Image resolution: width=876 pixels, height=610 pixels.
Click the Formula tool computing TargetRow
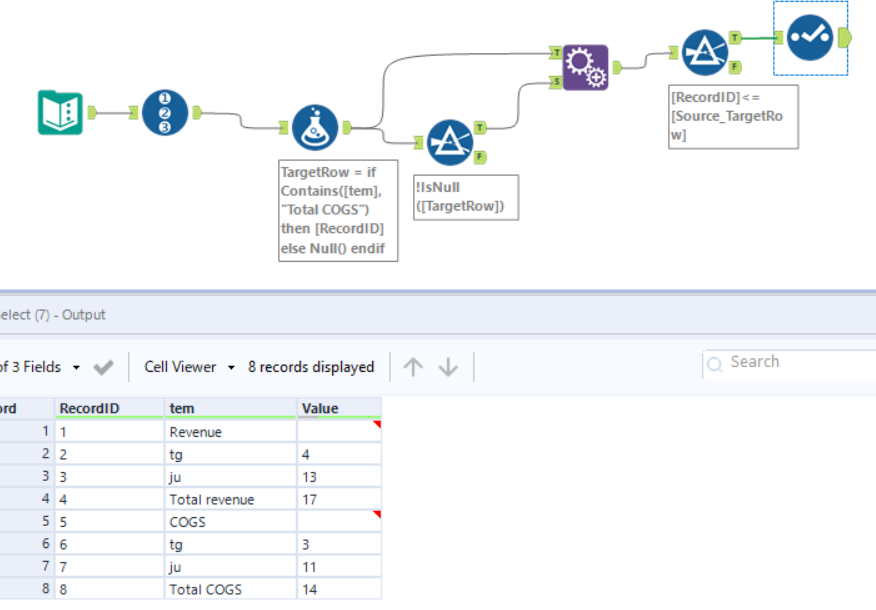click(x=316, y=127)
